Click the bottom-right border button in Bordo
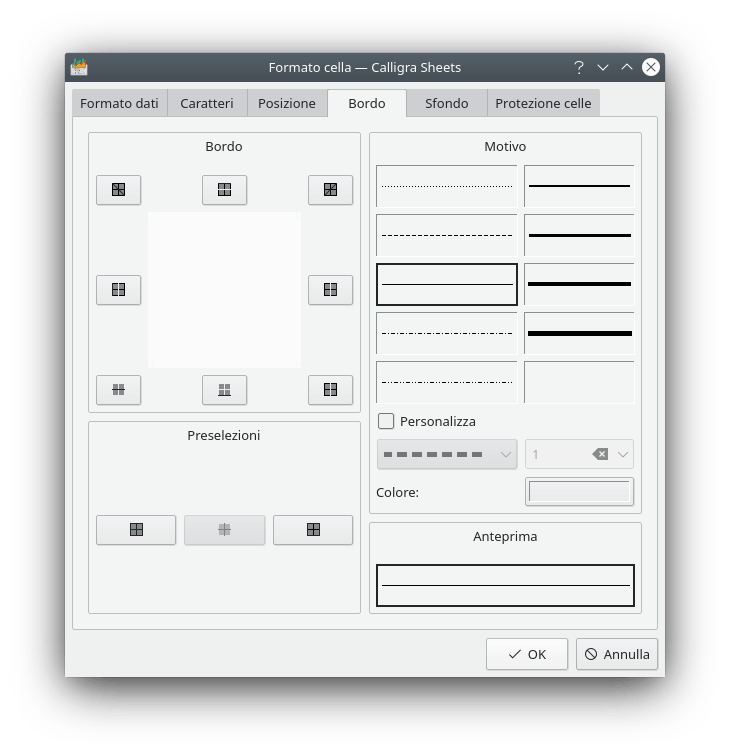Image resolution: width=730 pixels, height=754 pixels. point(330,390)
